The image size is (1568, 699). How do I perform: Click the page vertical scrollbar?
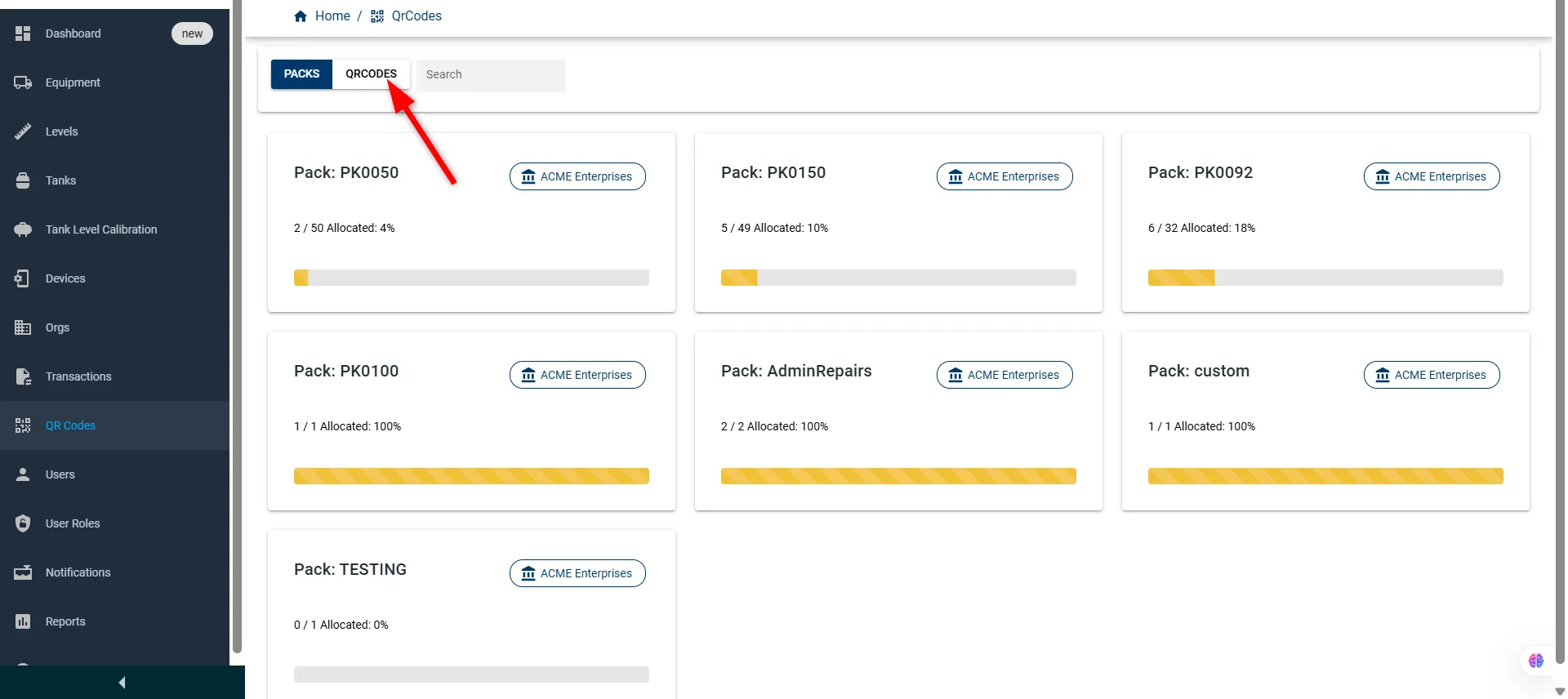[1561, 331]
